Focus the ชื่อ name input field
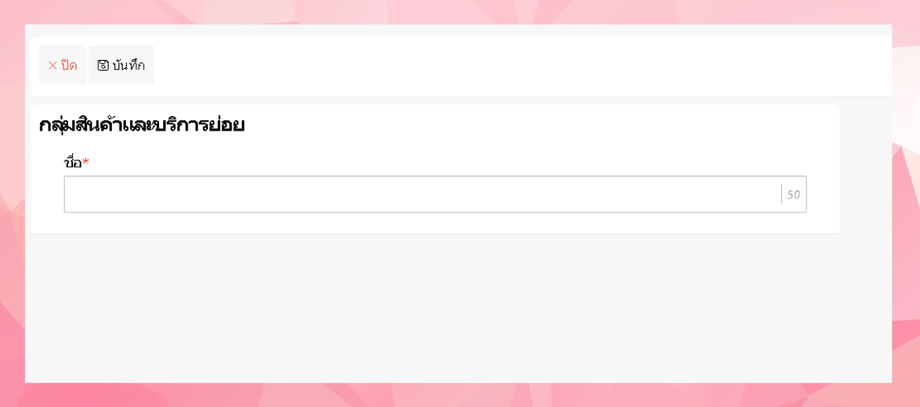The width and height of the screenshot is (920, 407). pyautogui.click(x=435, y=194)
